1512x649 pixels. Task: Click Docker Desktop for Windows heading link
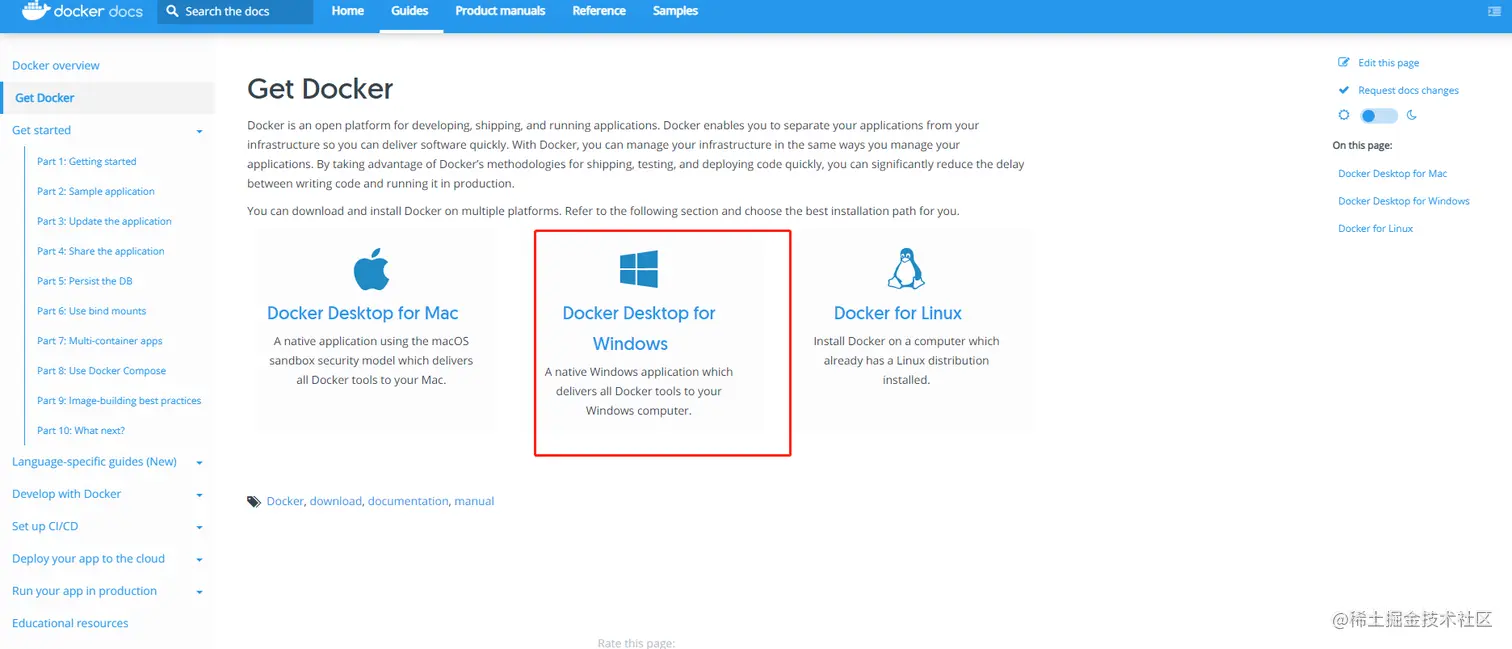point(639,328)
